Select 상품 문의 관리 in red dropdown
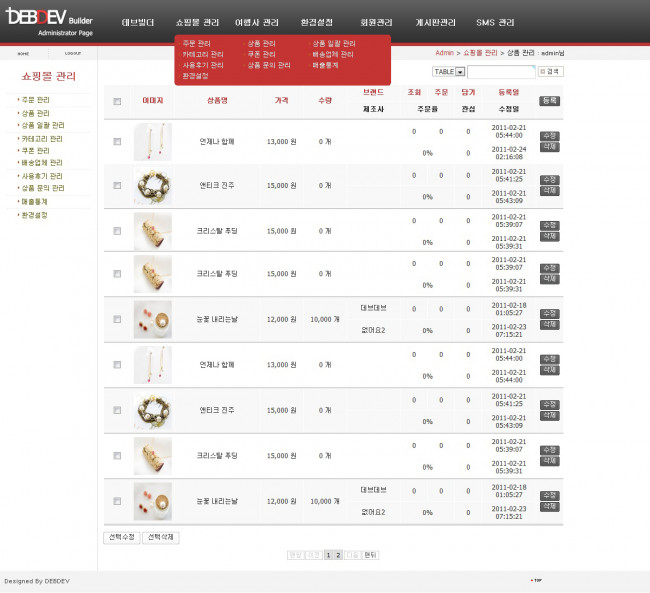The image size is (650, 593). (x=269, y=65)
